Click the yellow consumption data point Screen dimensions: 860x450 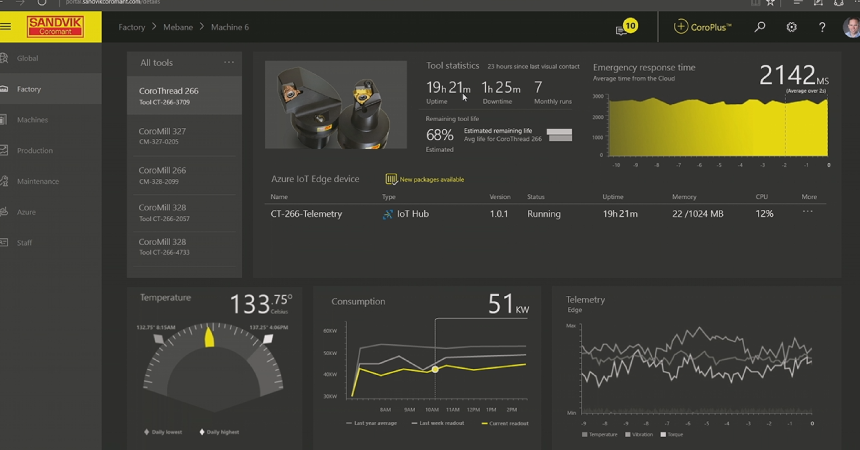coord(435,369)
